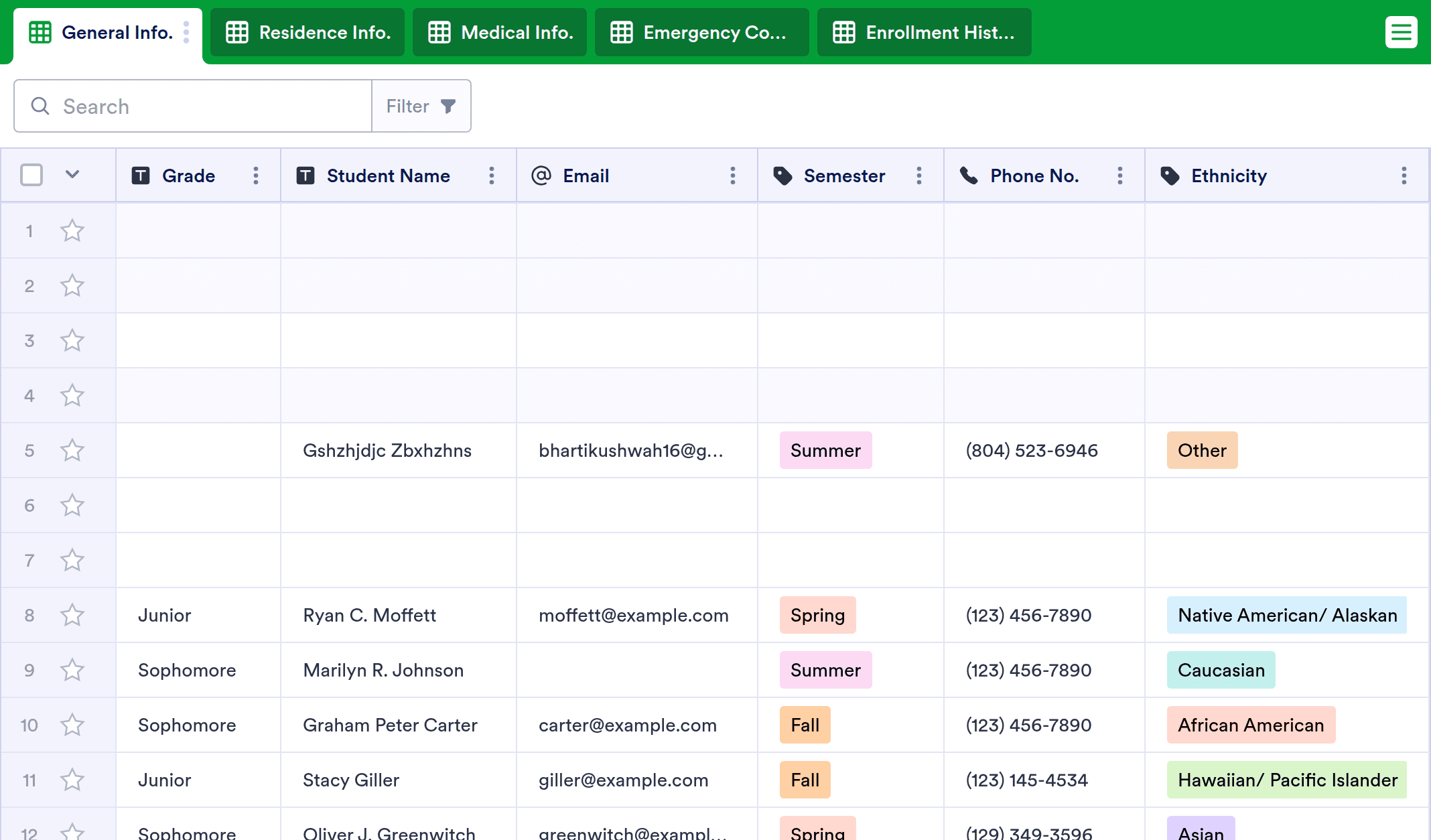Viewport: 1431px width, 840px height.
Task: Open Phone No. column options dots
Action: click(x=1119, y=176)
